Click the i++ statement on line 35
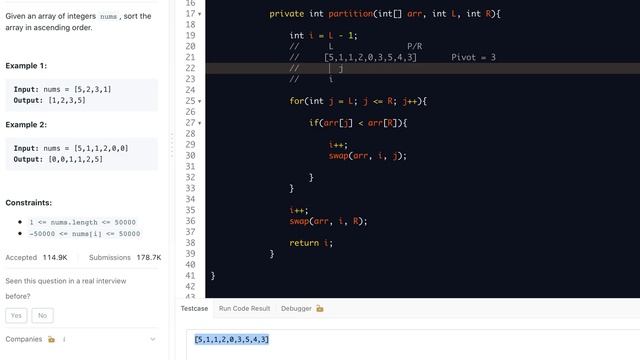The image size is (640, 360). click(299, 211)
